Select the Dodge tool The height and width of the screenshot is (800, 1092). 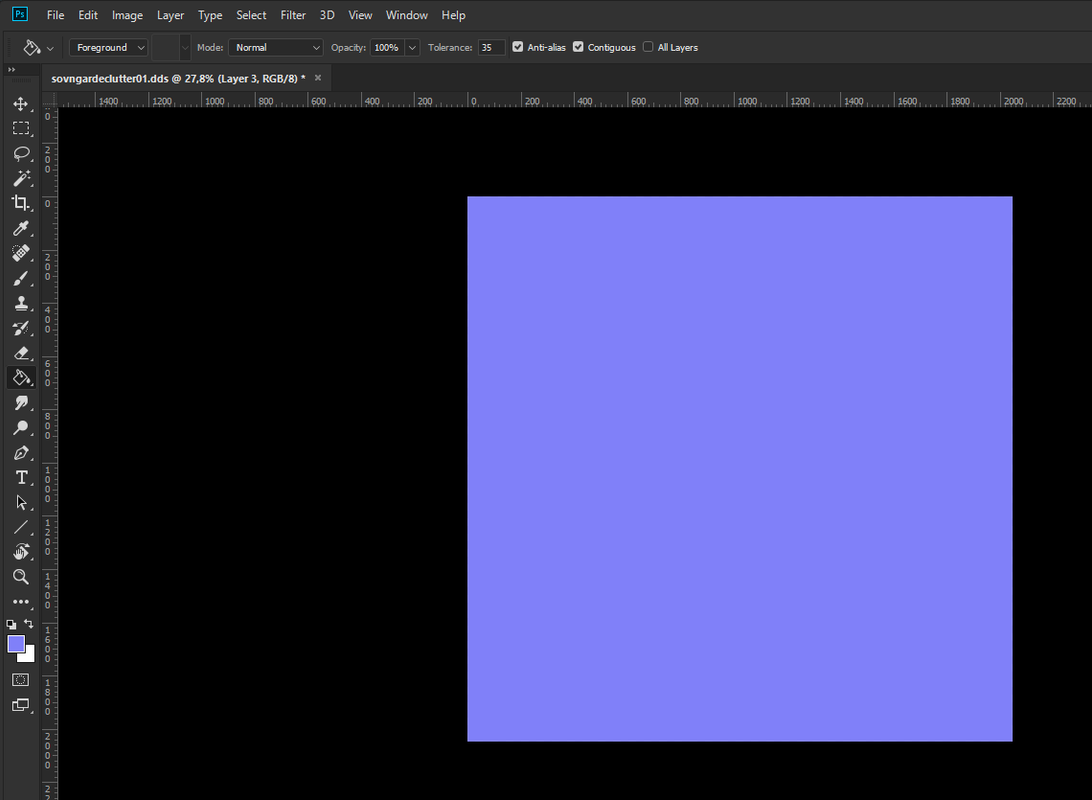coord(21,428)
